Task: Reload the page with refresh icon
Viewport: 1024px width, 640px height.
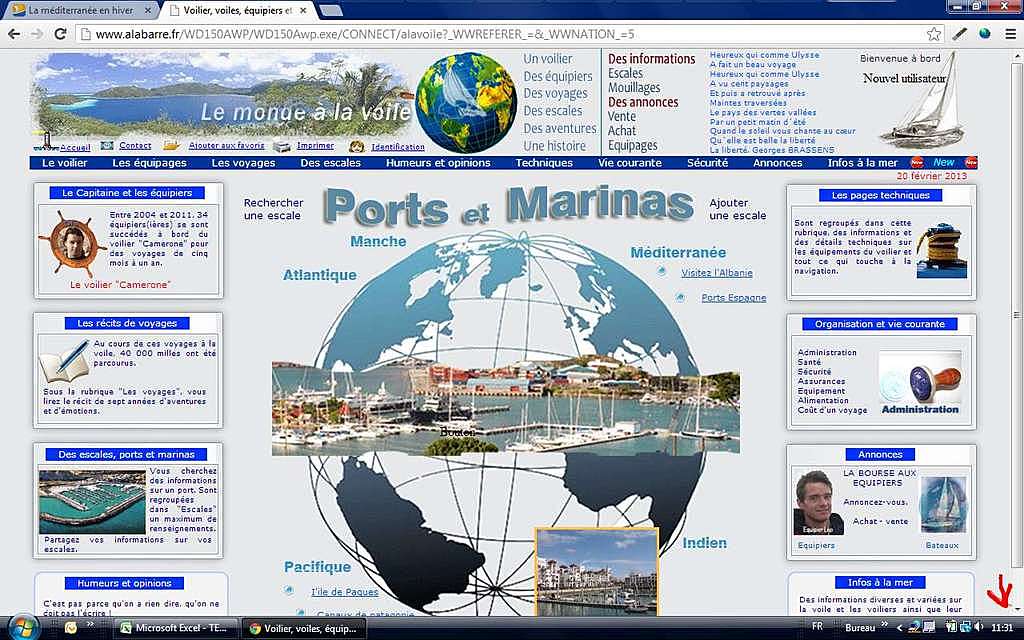Action: pyautogui.click(x=60, y=34)
